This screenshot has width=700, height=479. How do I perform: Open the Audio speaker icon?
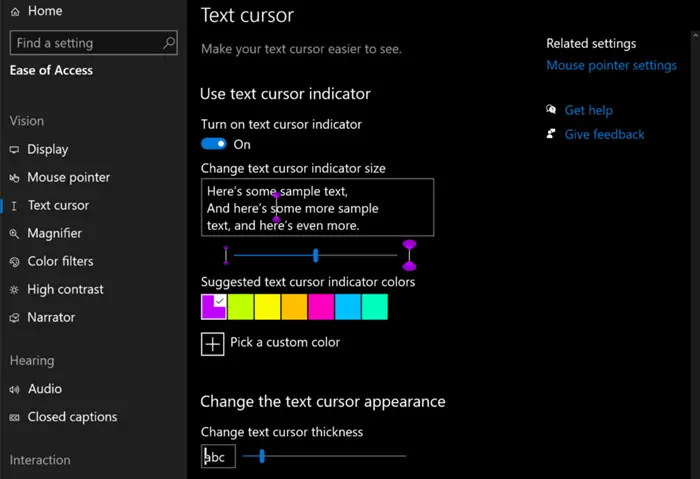pyautogui.click(x=14, y=389)
